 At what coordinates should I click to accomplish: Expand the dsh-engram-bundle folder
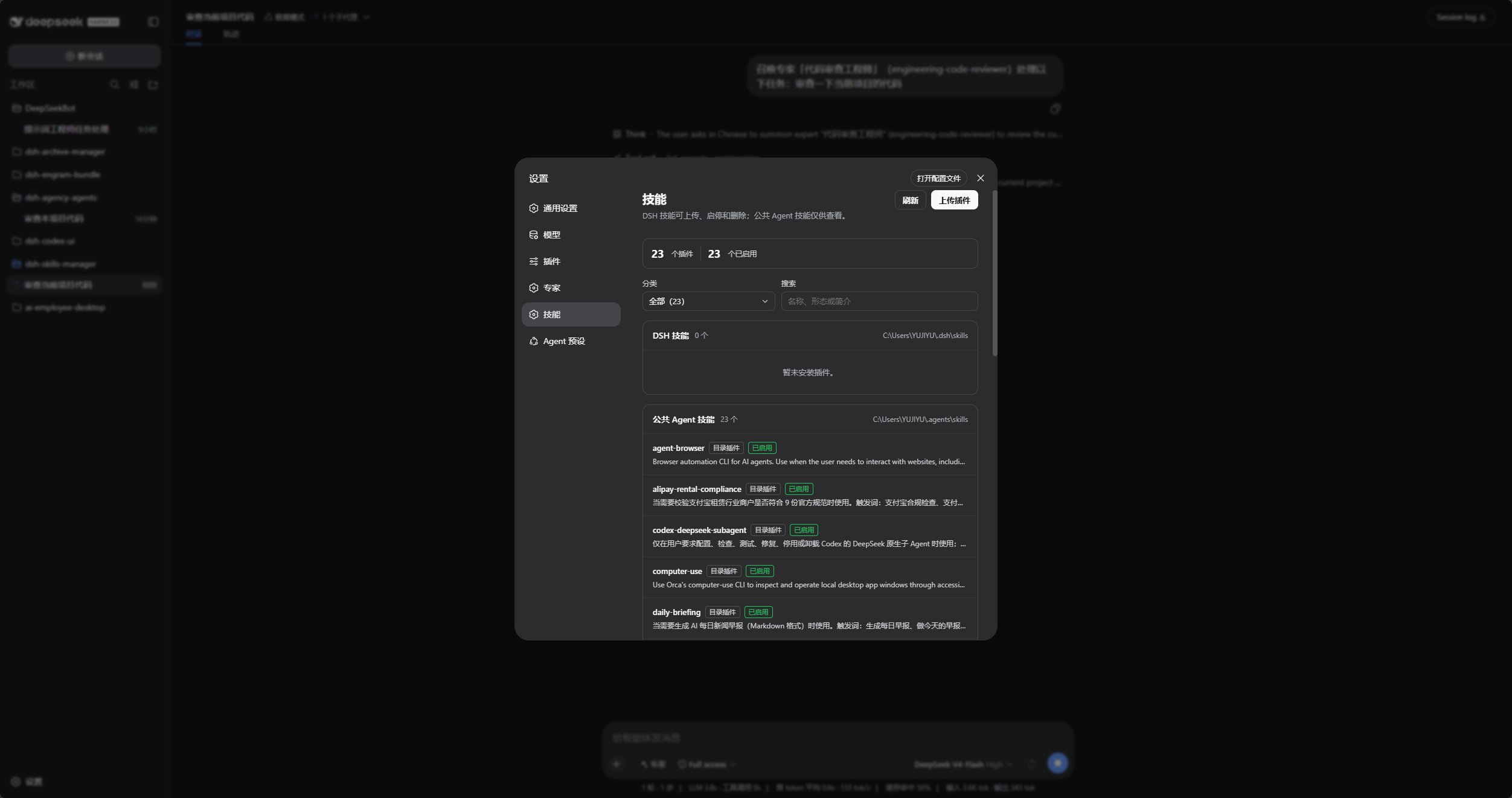click(x=85, y=174)
